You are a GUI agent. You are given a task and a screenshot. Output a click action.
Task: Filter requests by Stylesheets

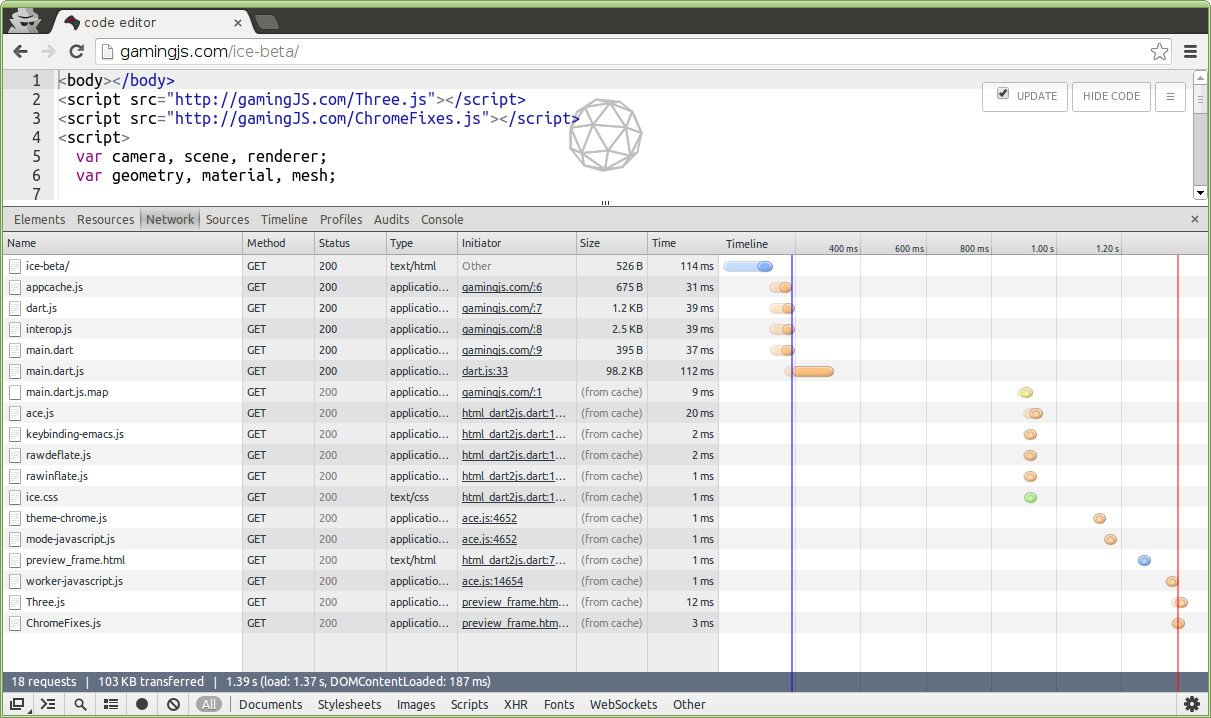(x=349, y=704)
